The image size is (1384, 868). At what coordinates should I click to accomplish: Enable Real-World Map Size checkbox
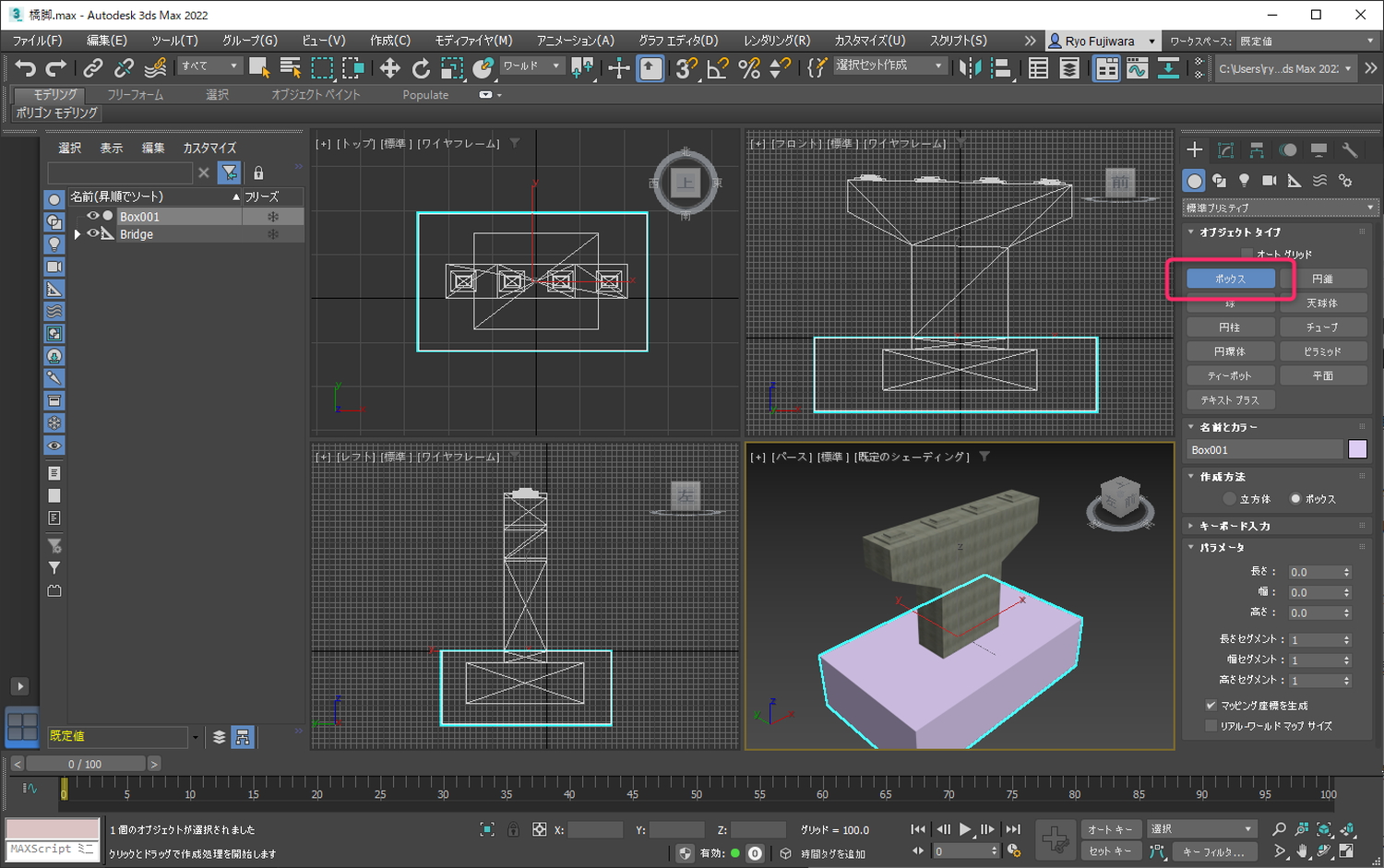pyautogui.click(x=1211, y=726)
